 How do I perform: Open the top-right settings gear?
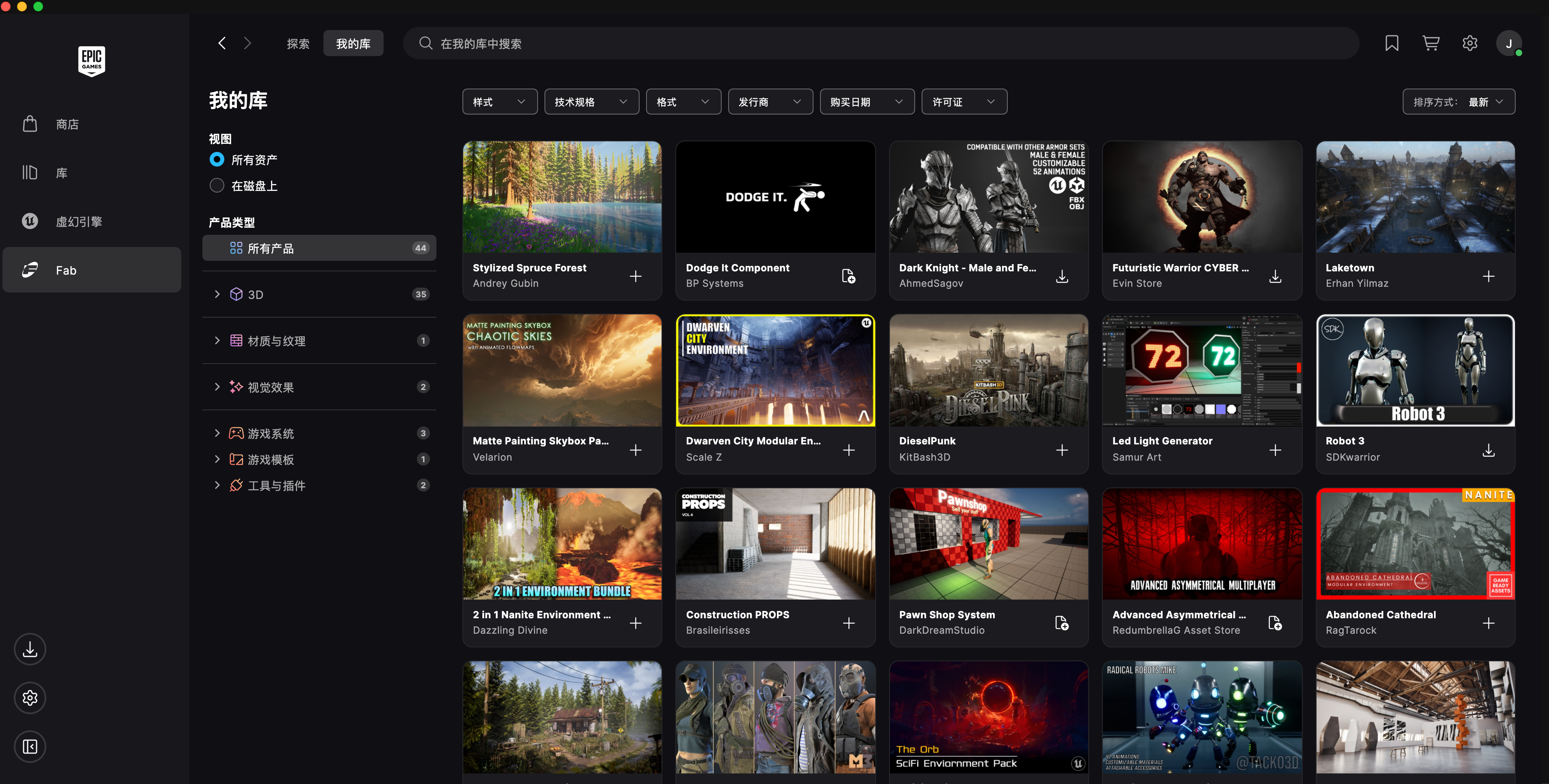pyautogui.click(x=1470, y=43)
